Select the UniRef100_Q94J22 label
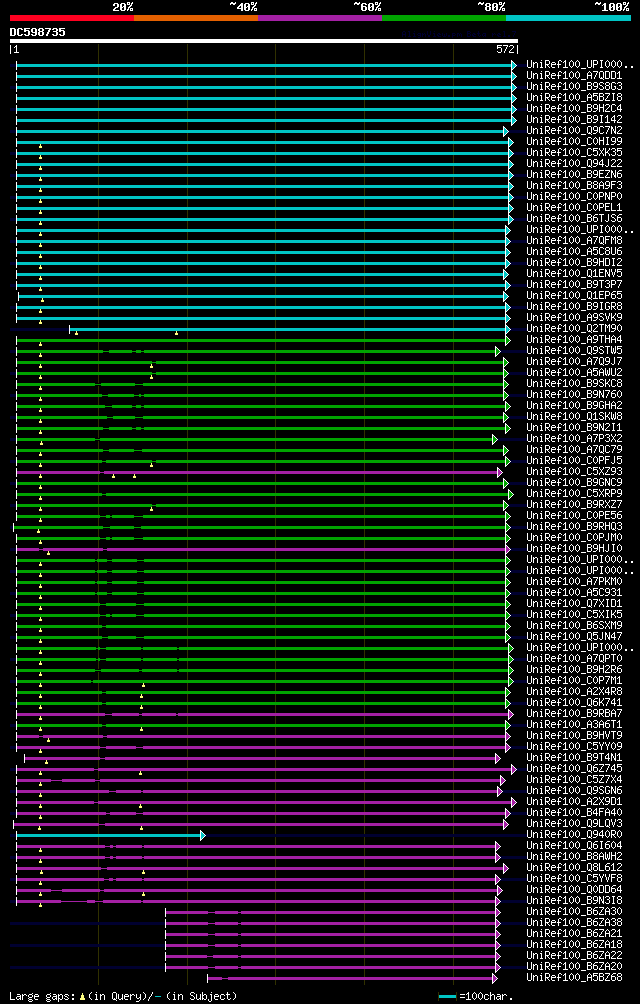 (574, 163)
